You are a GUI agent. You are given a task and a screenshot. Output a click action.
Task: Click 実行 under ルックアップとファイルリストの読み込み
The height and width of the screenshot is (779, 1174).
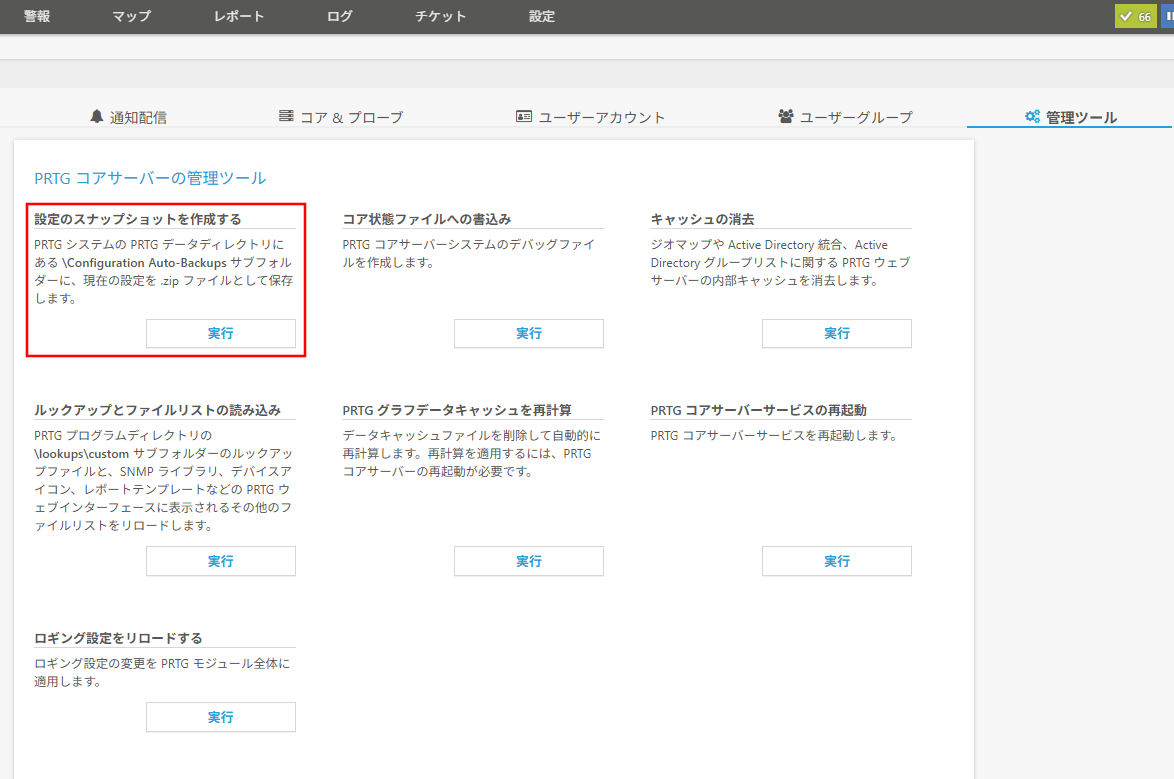(221, 561)
